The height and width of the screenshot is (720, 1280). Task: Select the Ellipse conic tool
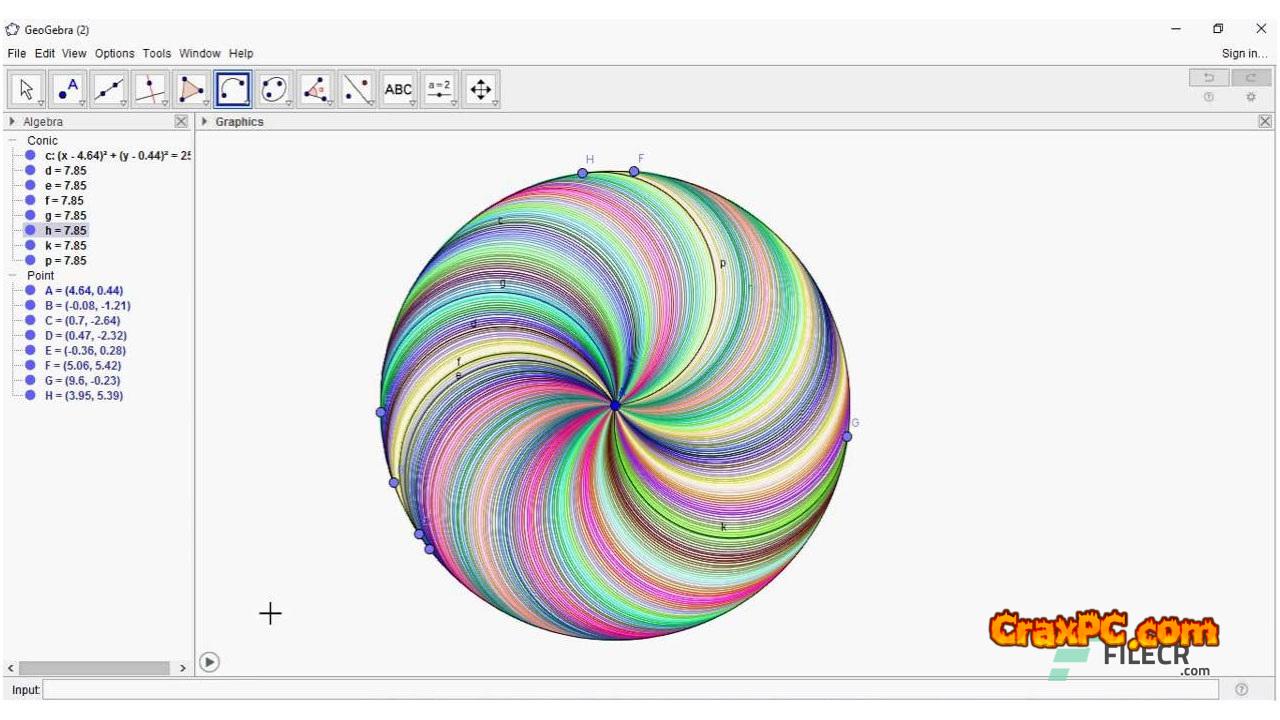tap(274, 89)
